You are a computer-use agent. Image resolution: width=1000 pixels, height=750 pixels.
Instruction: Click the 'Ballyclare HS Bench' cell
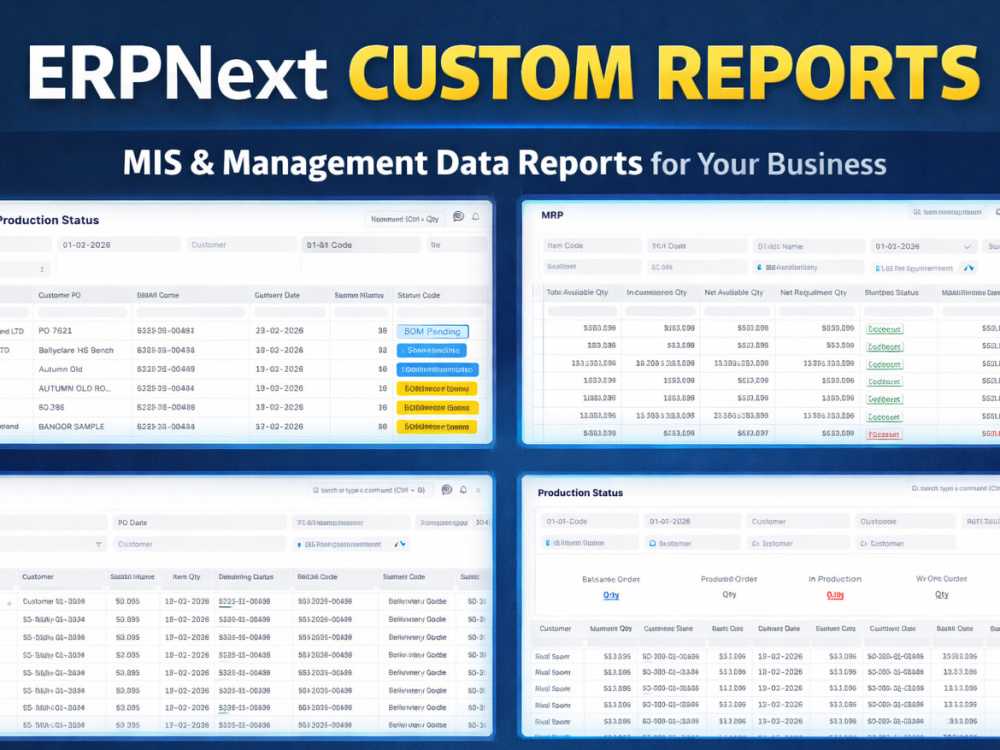click(76, 350)
